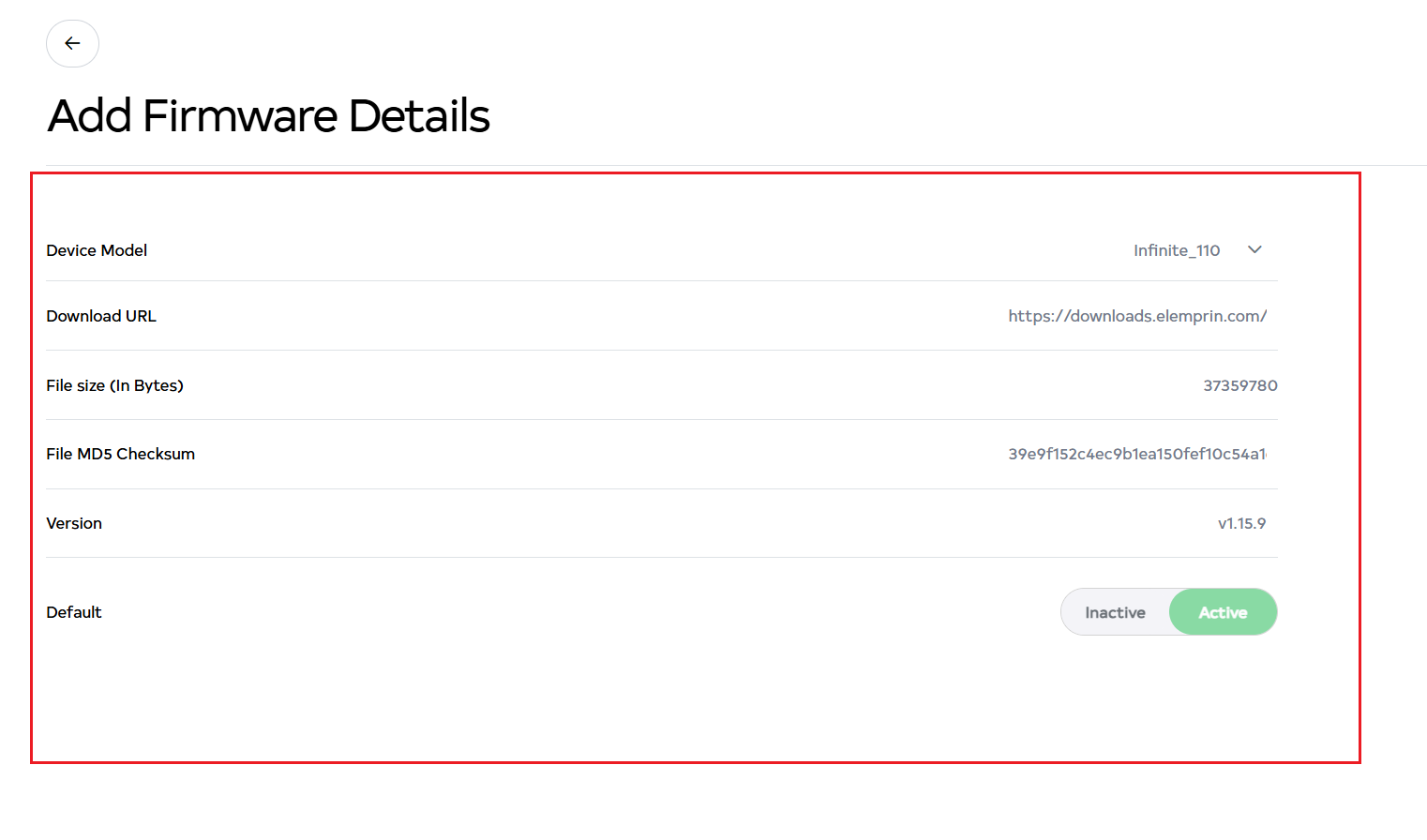Screen dimensions: 1427x840
Task: Click the File size value field
Action: [x=1239, y=385]
